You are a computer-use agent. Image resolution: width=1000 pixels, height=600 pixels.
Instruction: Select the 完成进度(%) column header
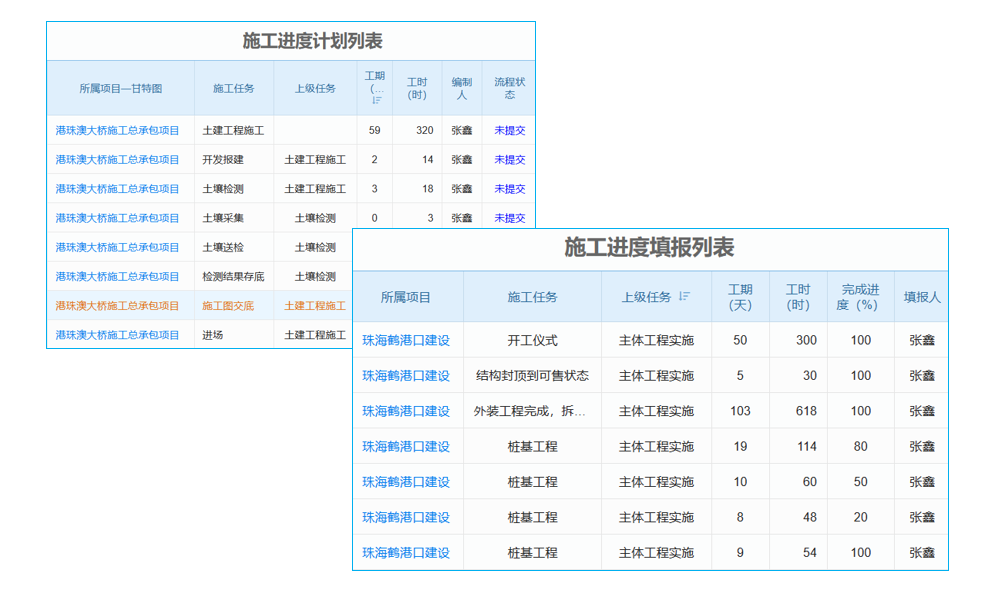(860, 296)
